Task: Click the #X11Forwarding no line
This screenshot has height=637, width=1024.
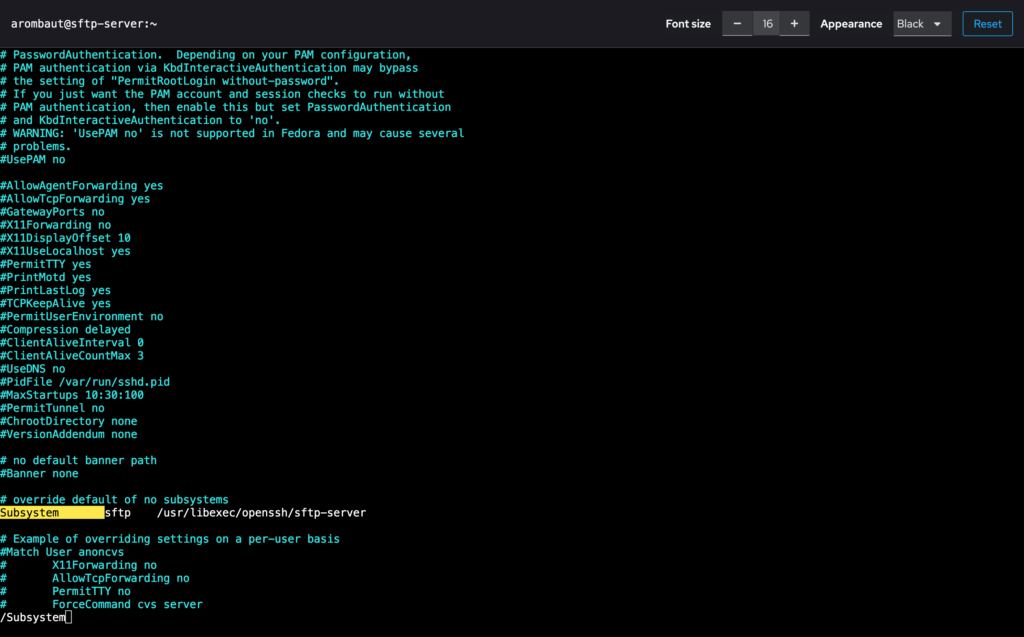Action: (55, 226)
